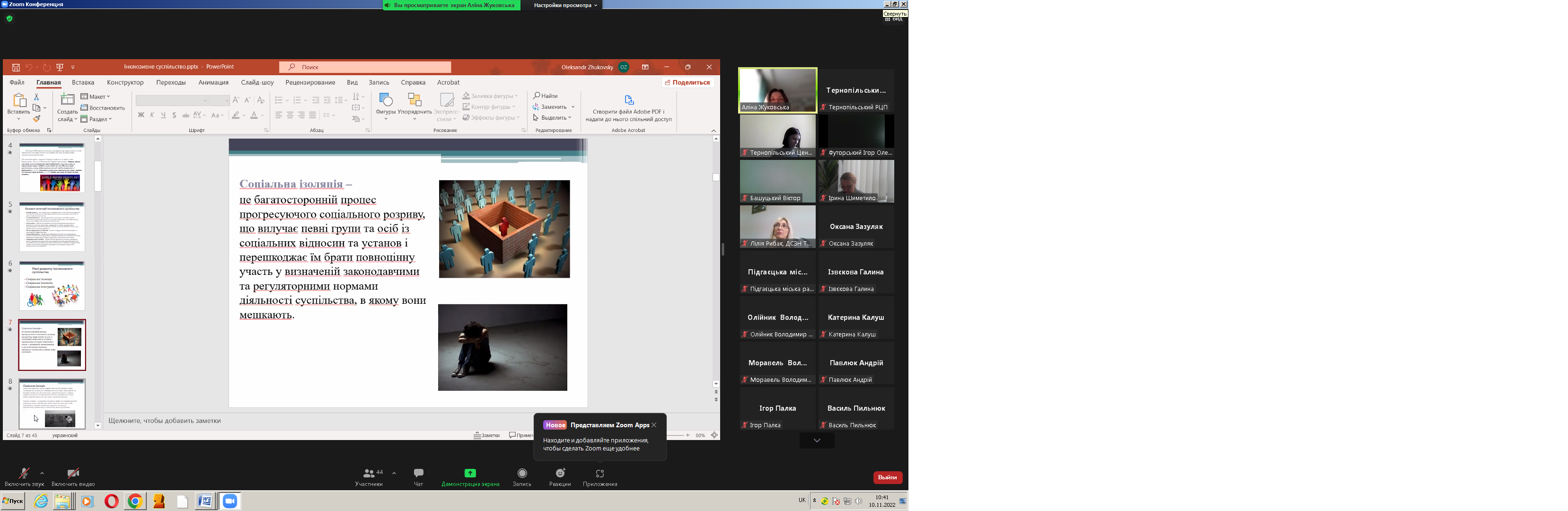Open the font size combo box
Screen dimensions: 1568x511
[220, 100]
